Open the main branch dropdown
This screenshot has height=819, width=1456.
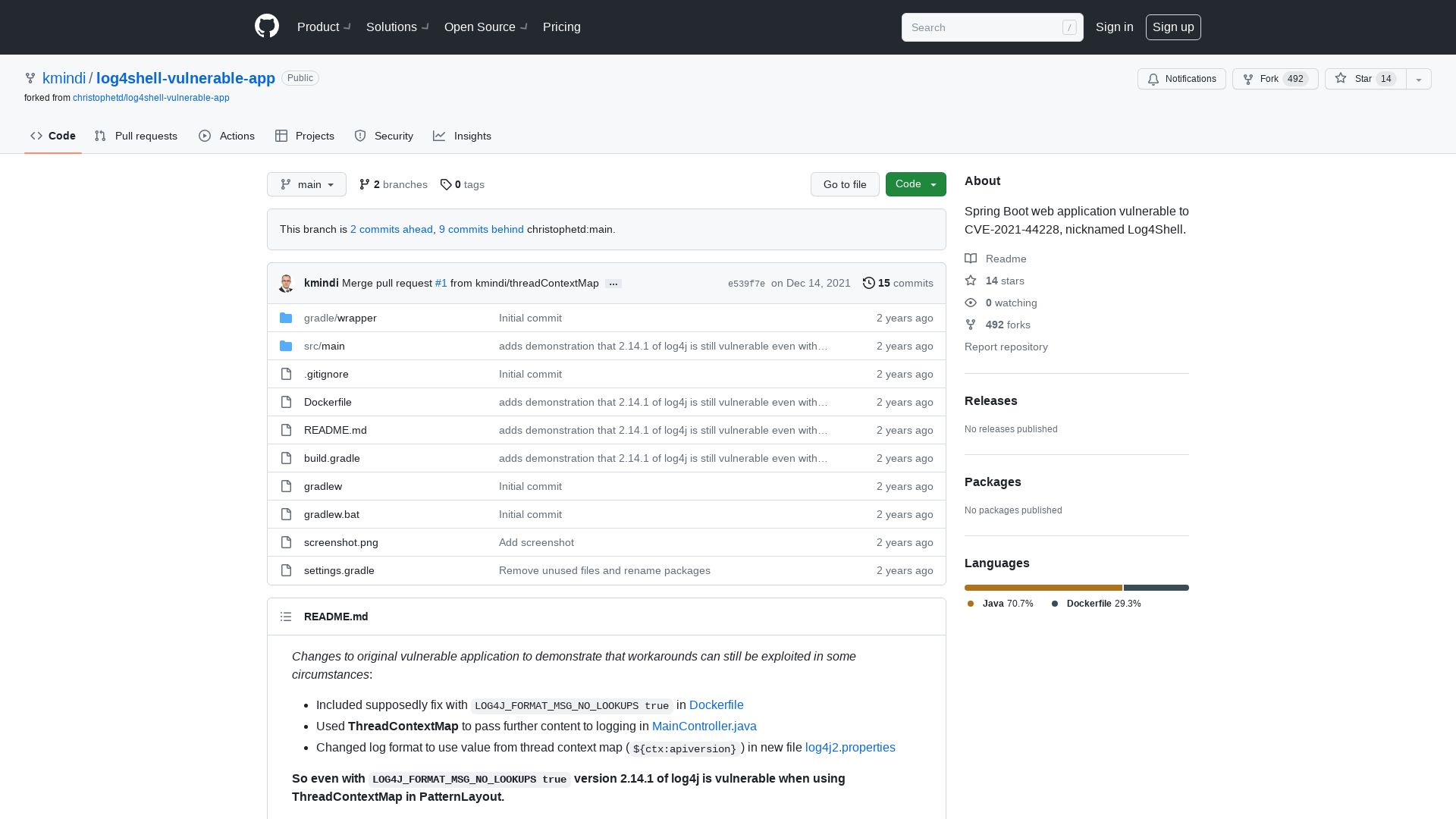pos(306,184)
